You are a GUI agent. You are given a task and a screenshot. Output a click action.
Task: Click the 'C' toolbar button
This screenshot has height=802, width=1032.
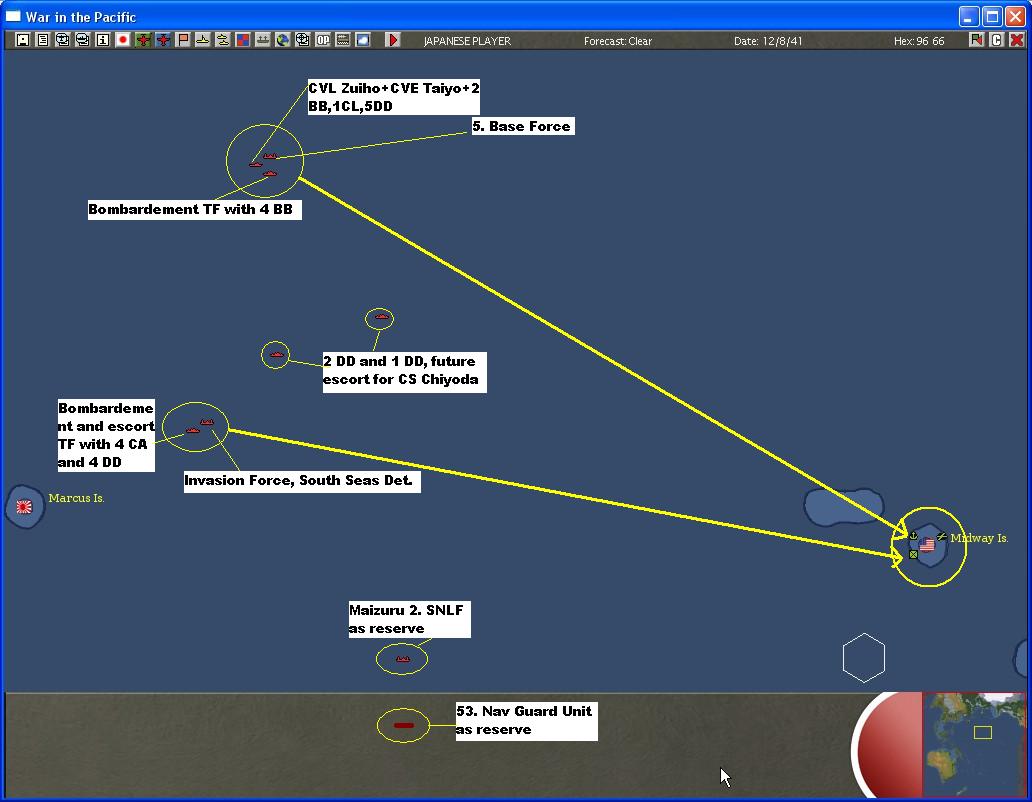click(x=996, y=40)
